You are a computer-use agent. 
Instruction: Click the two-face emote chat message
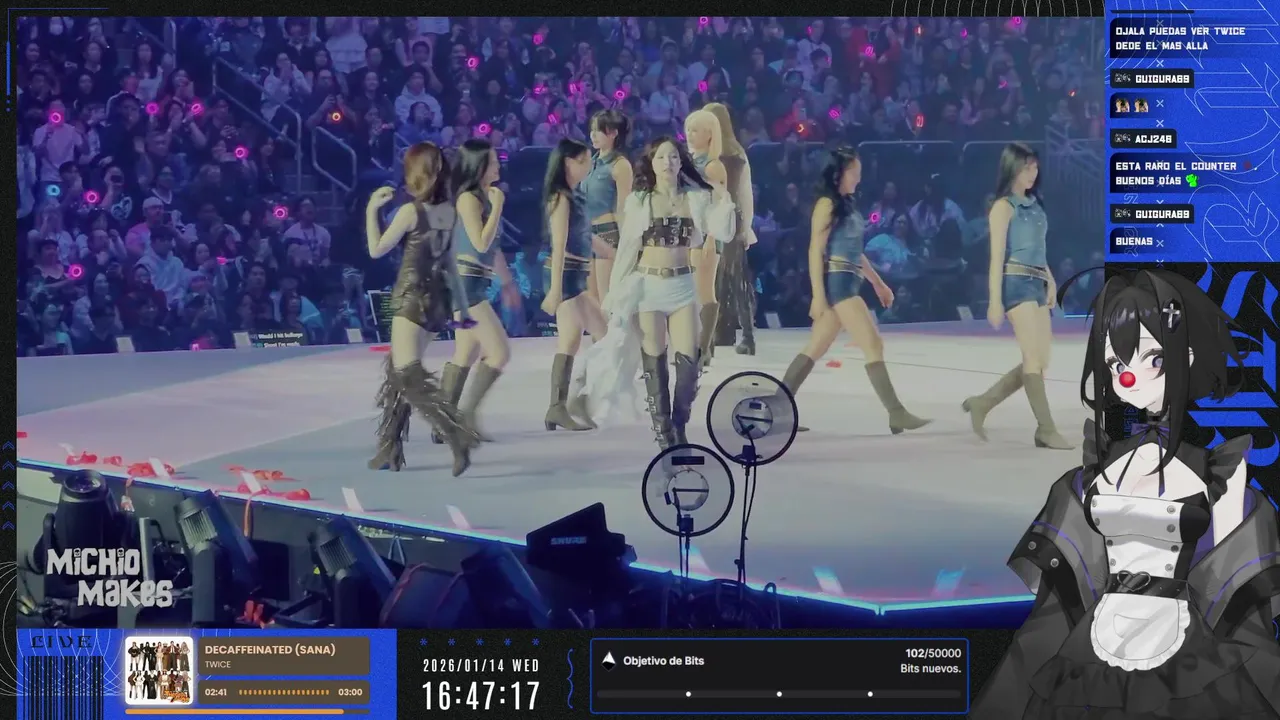[1131, 104]
